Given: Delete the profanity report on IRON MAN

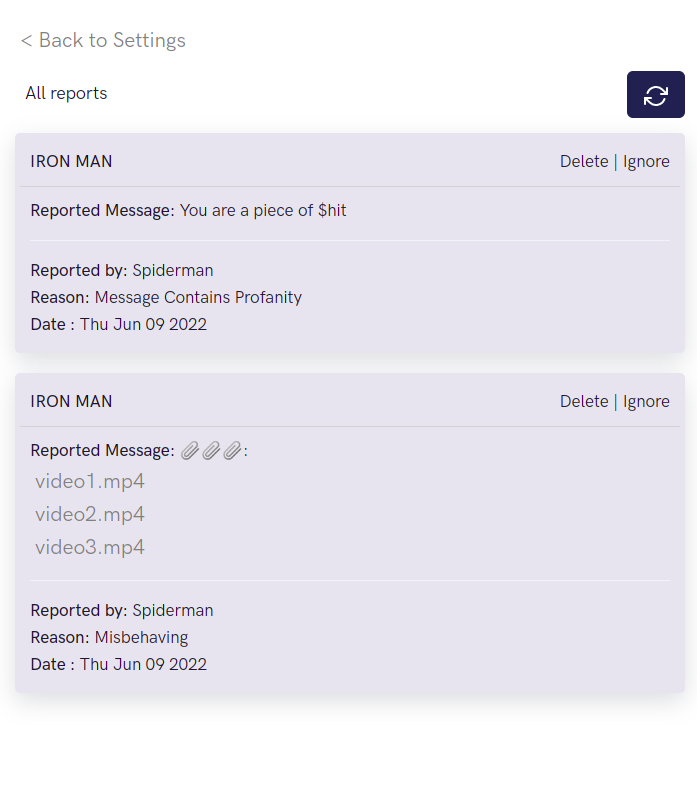Looking at the screenshot, I should click(x=584, y=161).
